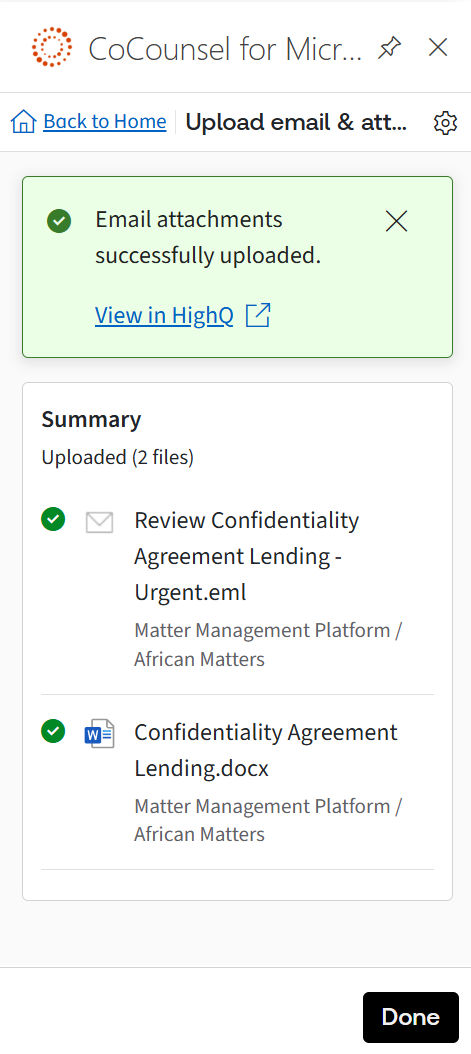The image size is (471, 1054).
Task: Click green check beside the Urgent.eml file
Action: tap(53, 519)
